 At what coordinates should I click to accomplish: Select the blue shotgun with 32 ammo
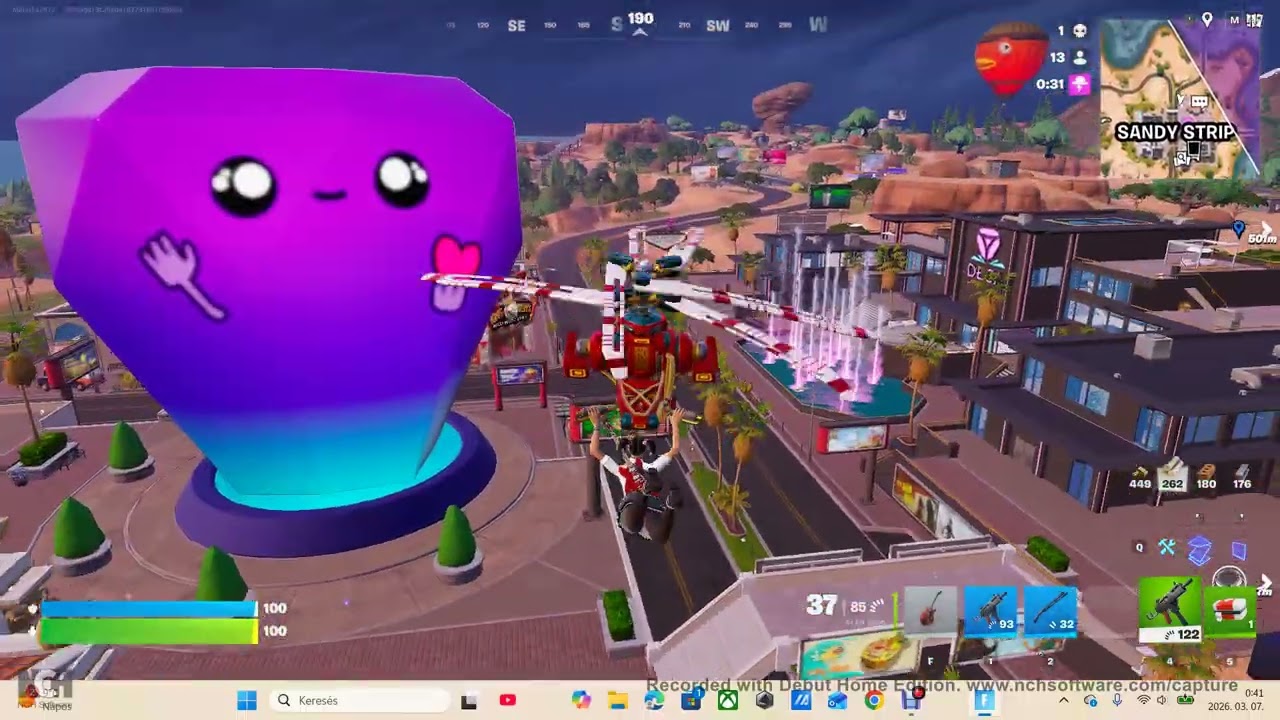[x=1051, y=612]
